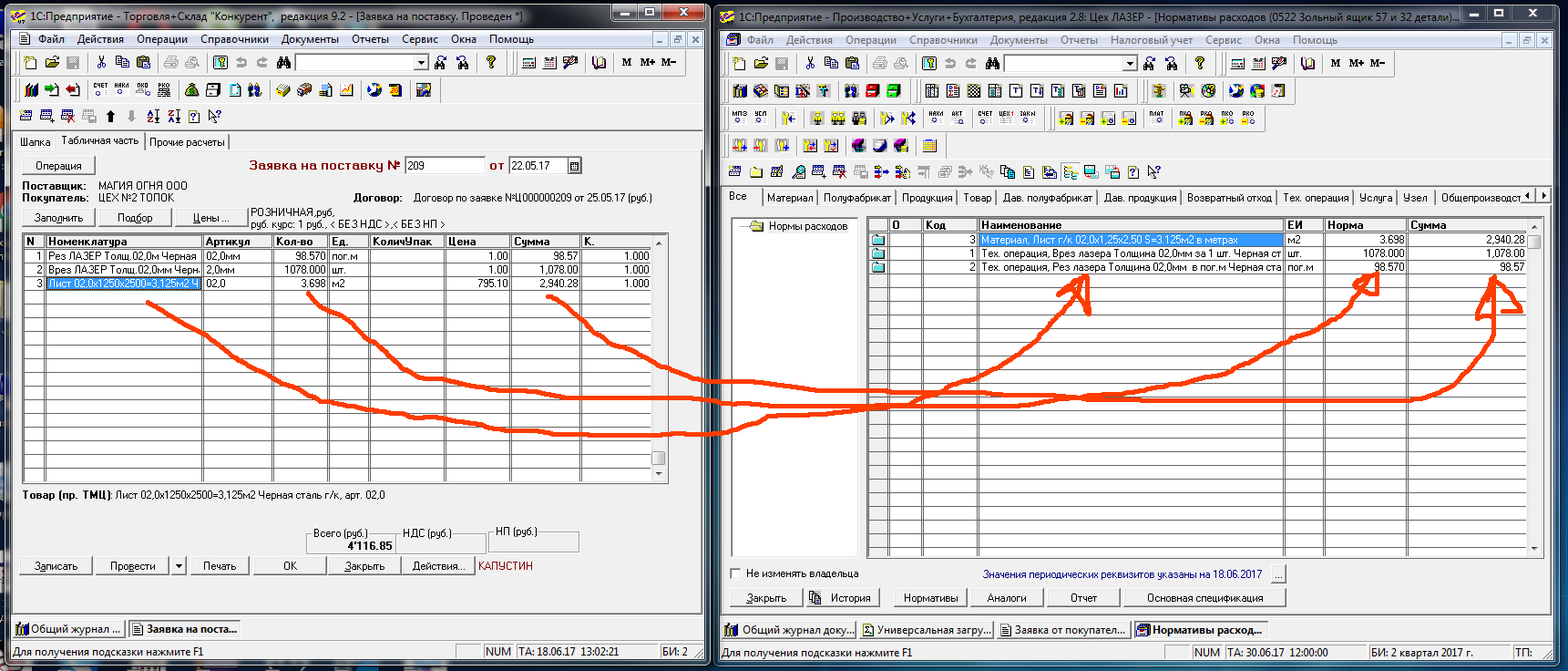
Task: Click the yellow question mark help icon in left window
Action: pyautogui.click(x=491, y=63)
